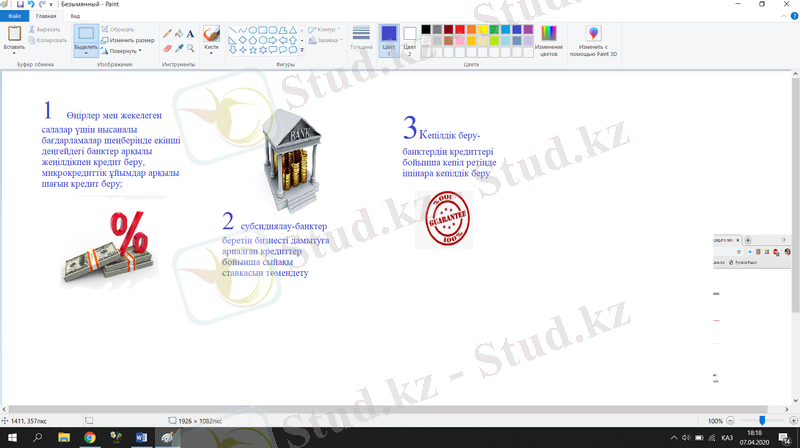Open Изменение цветов edit colors
This screenshot has height=448, width=800.
point(548,41)
